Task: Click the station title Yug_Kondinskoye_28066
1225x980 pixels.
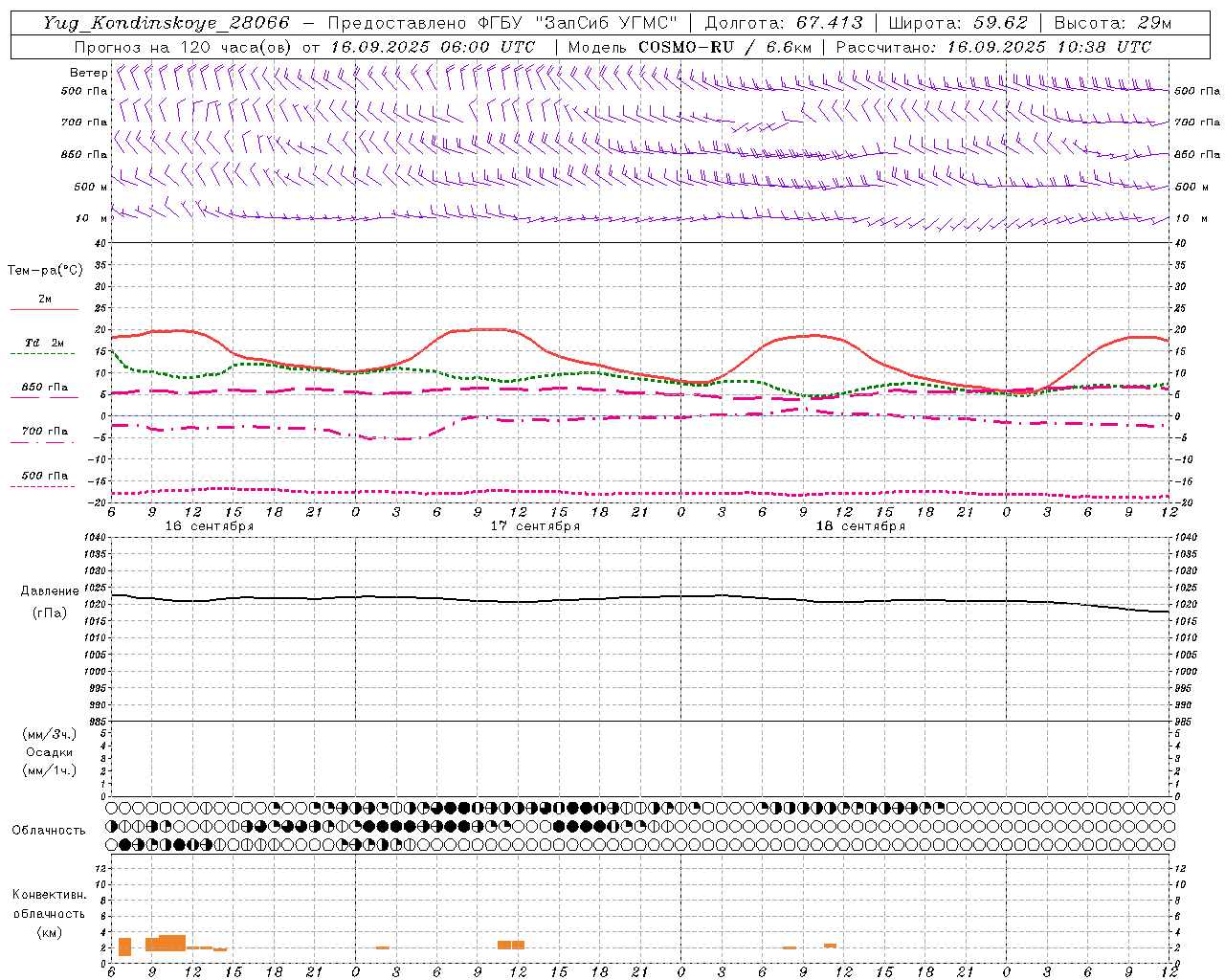Action: click(x=167, y=23)
